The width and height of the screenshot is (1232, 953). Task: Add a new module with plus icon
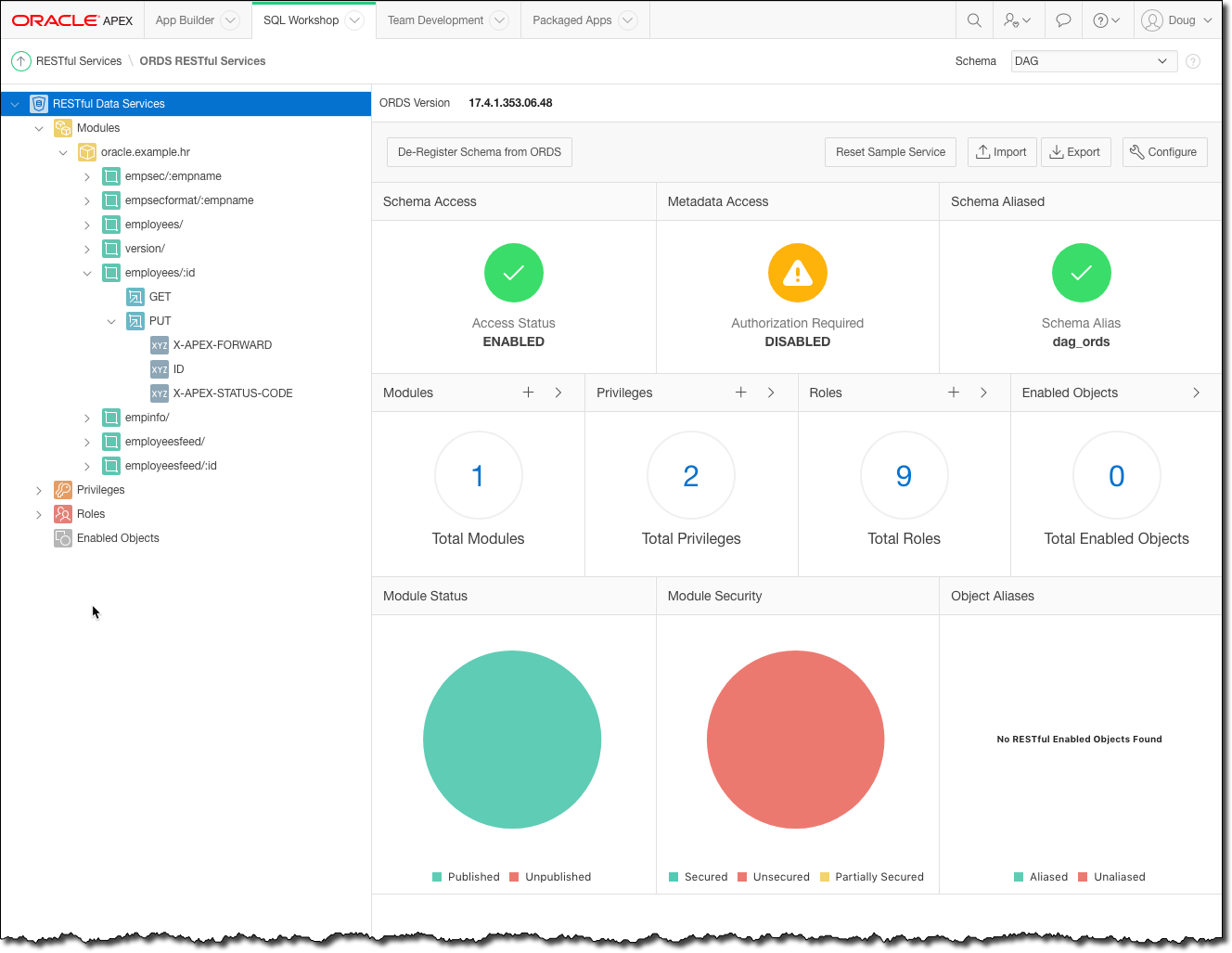point(529,393)
